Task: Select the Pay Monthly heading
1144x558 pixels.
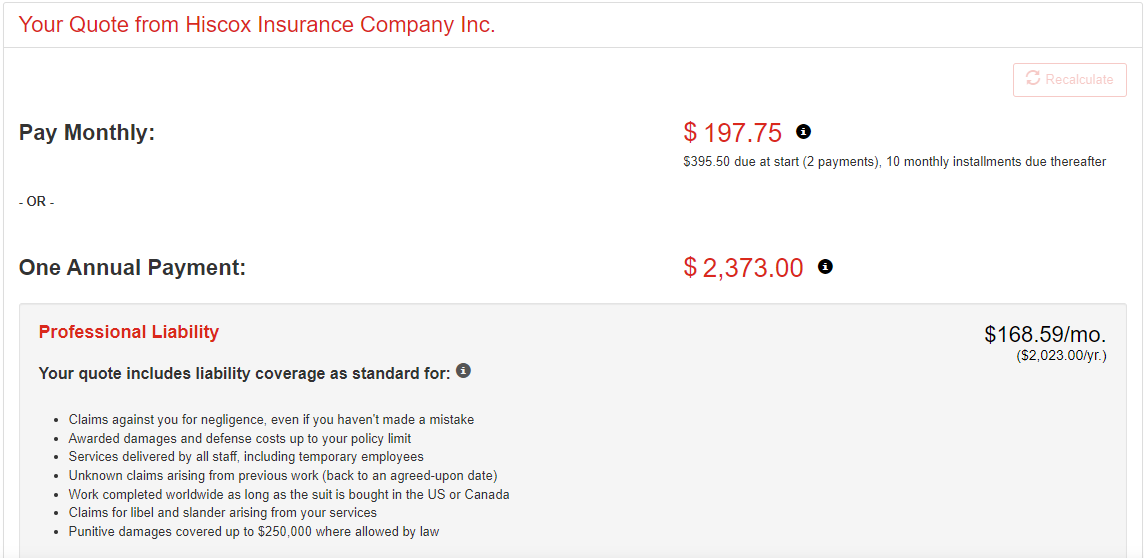Action: pos(87,132)
